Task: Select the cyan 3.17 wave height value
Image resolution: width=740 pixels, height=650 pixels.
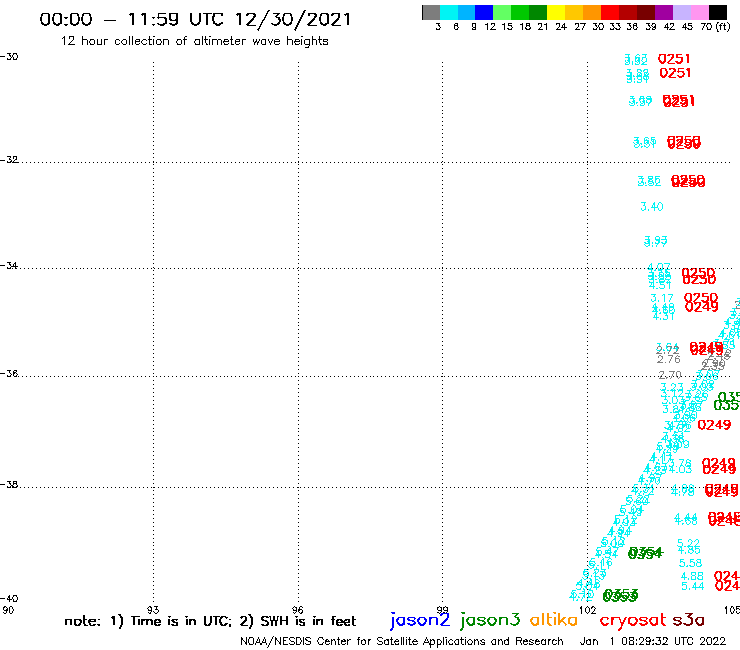Action: pos(662,298)
